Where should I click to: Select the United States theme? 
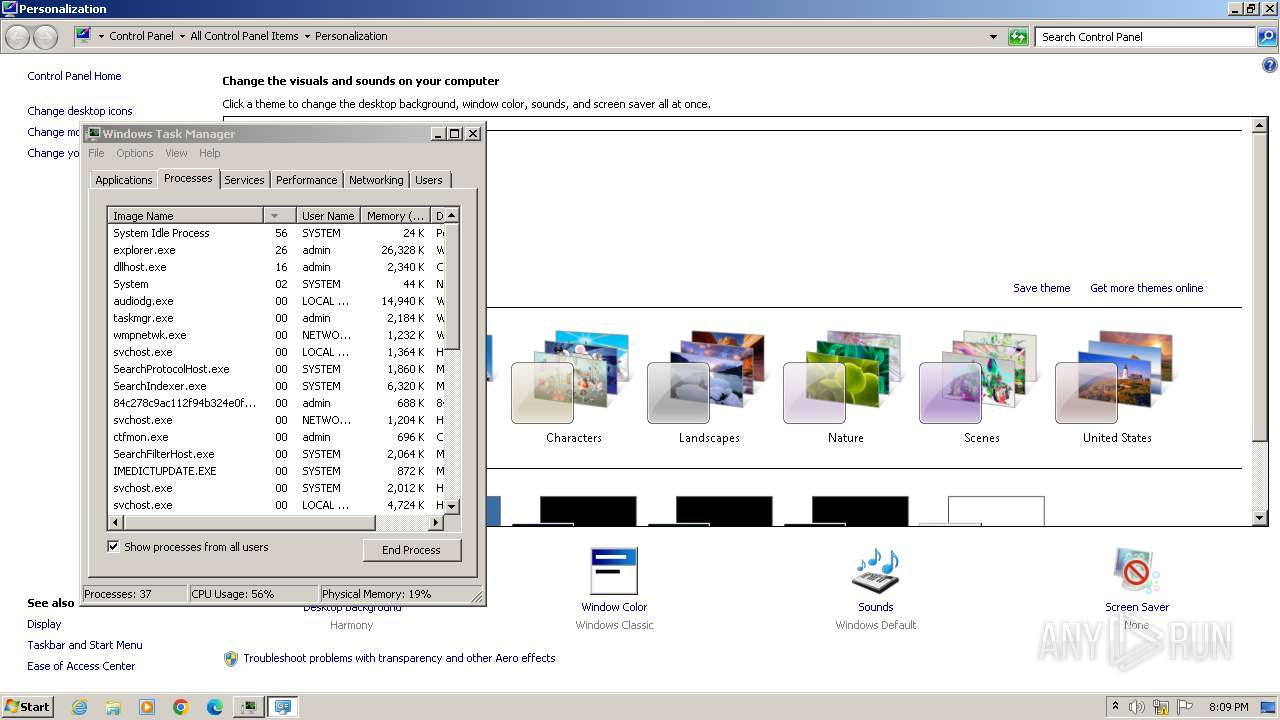click(1117, 388)
